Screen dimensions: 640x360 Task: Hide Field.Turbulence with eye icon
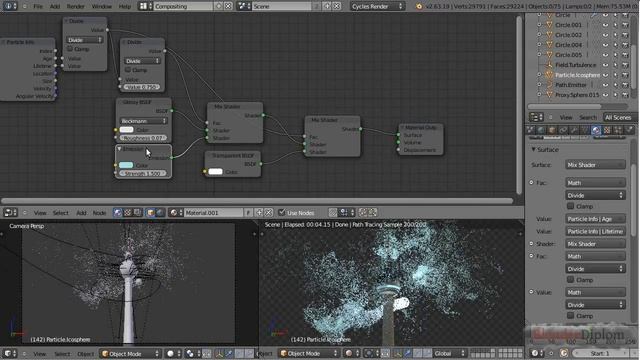pos(606,65)
